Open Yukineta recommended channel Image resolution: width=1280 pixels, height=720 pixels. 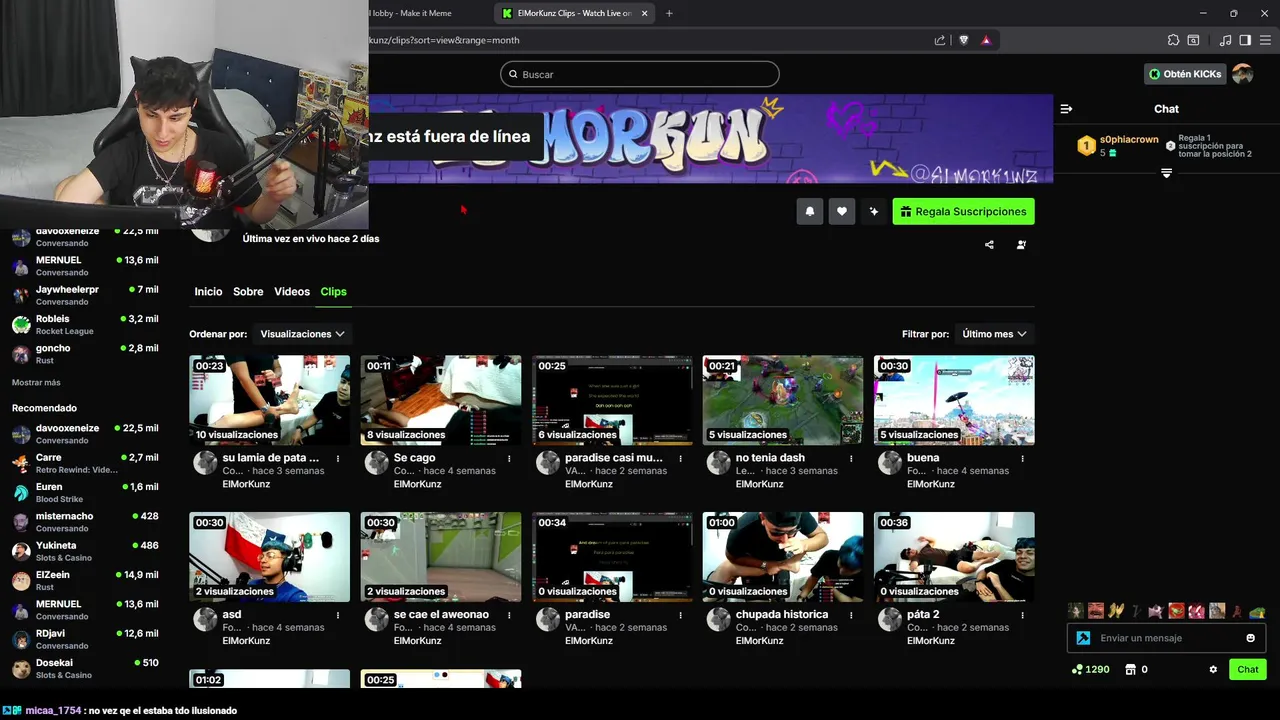pyautogui.click(x=85, y=551)
